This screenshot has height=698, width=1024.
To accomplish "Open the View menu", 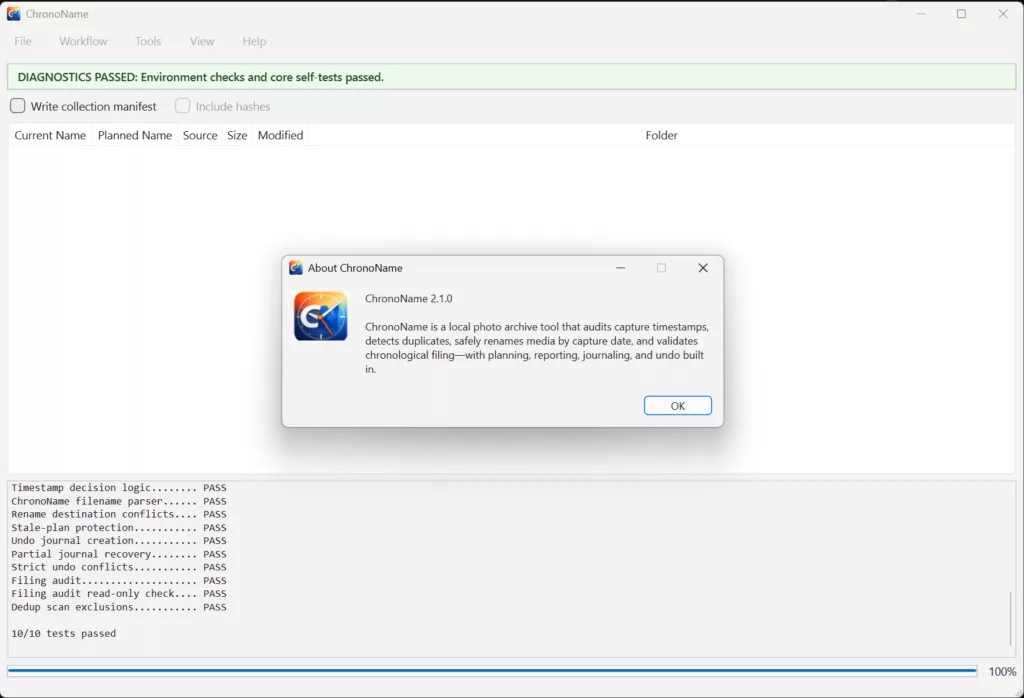I will click(x=202, y=41).
